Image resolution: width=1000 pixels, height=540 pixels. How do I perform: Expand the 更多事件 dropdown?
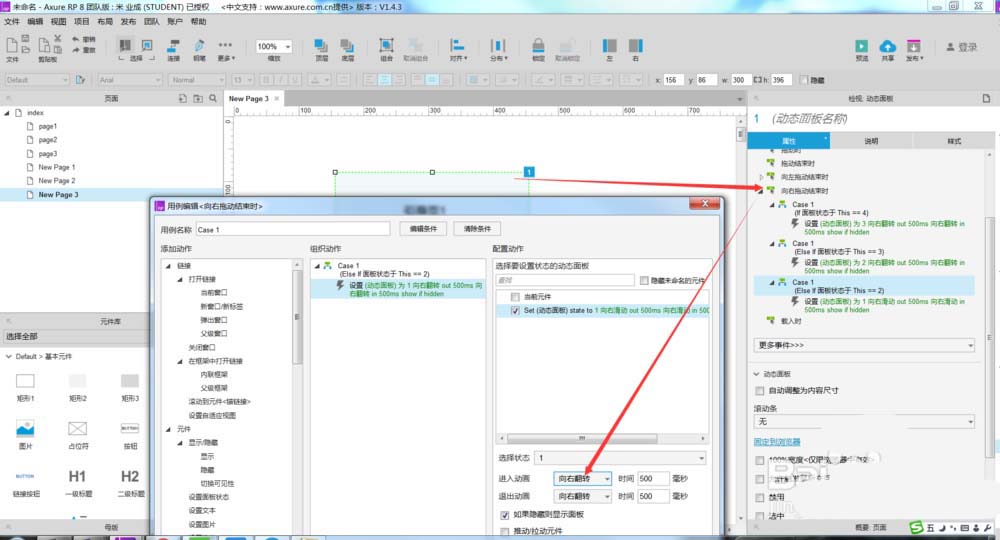pos(863,345)
